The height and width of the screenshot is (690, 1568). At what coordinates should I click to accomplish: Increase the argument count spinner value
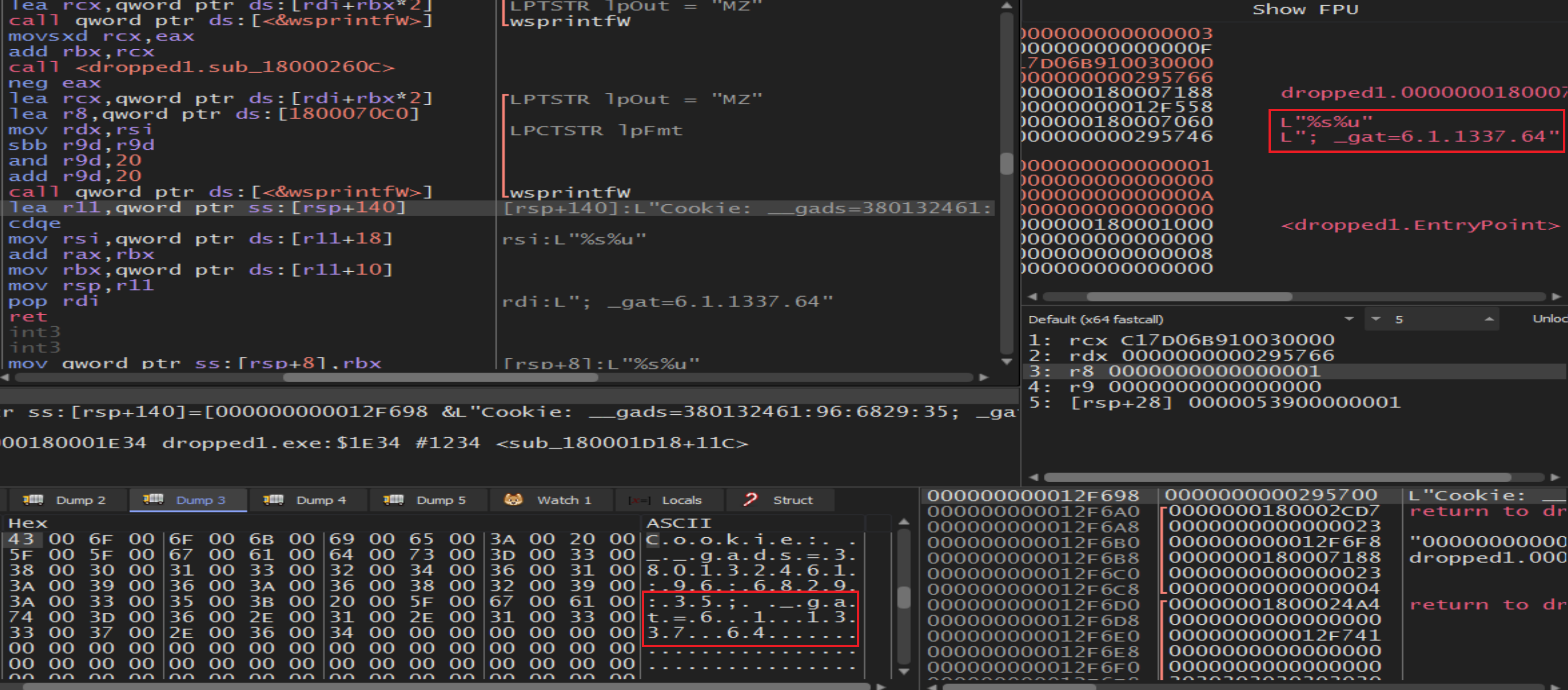[1489, 319]
